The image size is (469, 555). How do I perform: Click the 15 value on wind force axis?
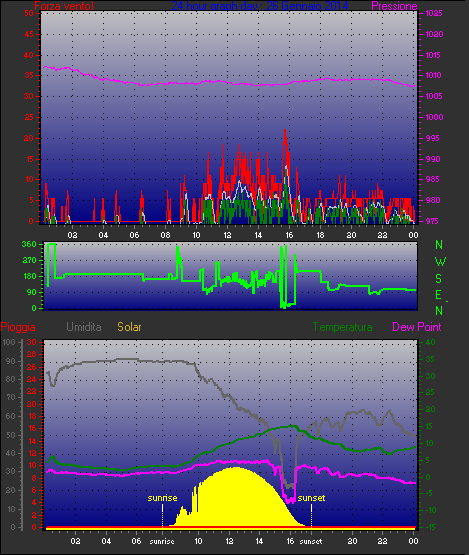[29, 159]
